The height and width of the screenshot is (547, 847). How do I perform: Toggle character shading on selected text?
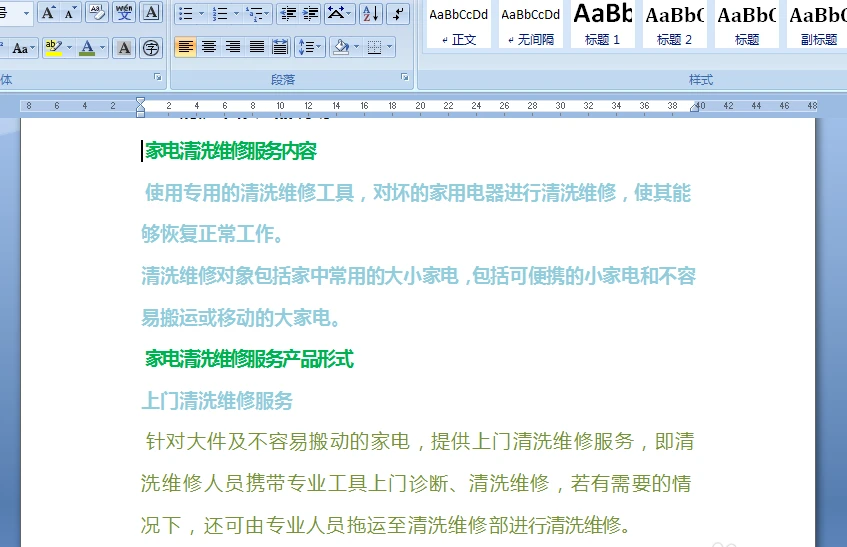coord(123,47)
